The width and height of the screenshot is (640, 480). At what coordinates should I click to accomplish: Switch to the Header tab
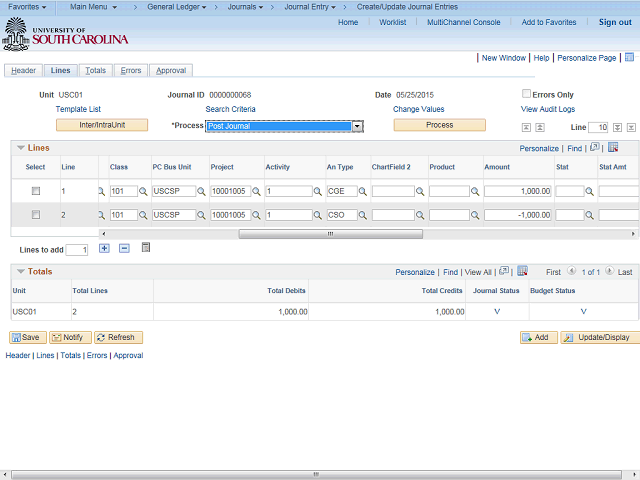[x=23, y=71]
